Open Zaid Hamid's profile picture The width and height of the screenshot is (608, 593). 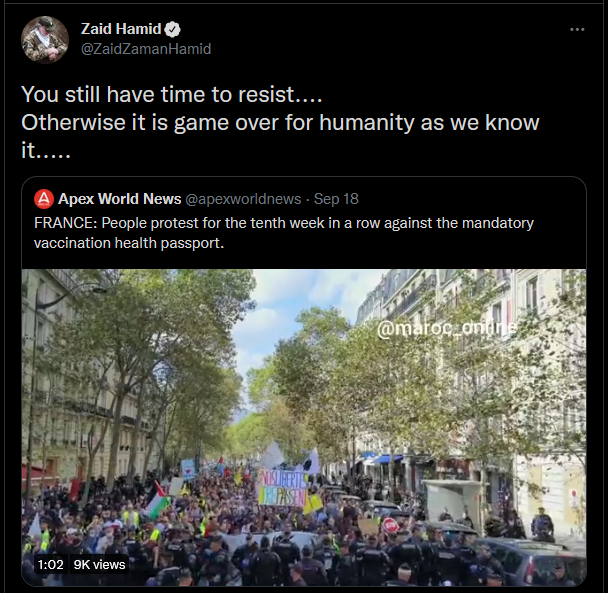45,40
